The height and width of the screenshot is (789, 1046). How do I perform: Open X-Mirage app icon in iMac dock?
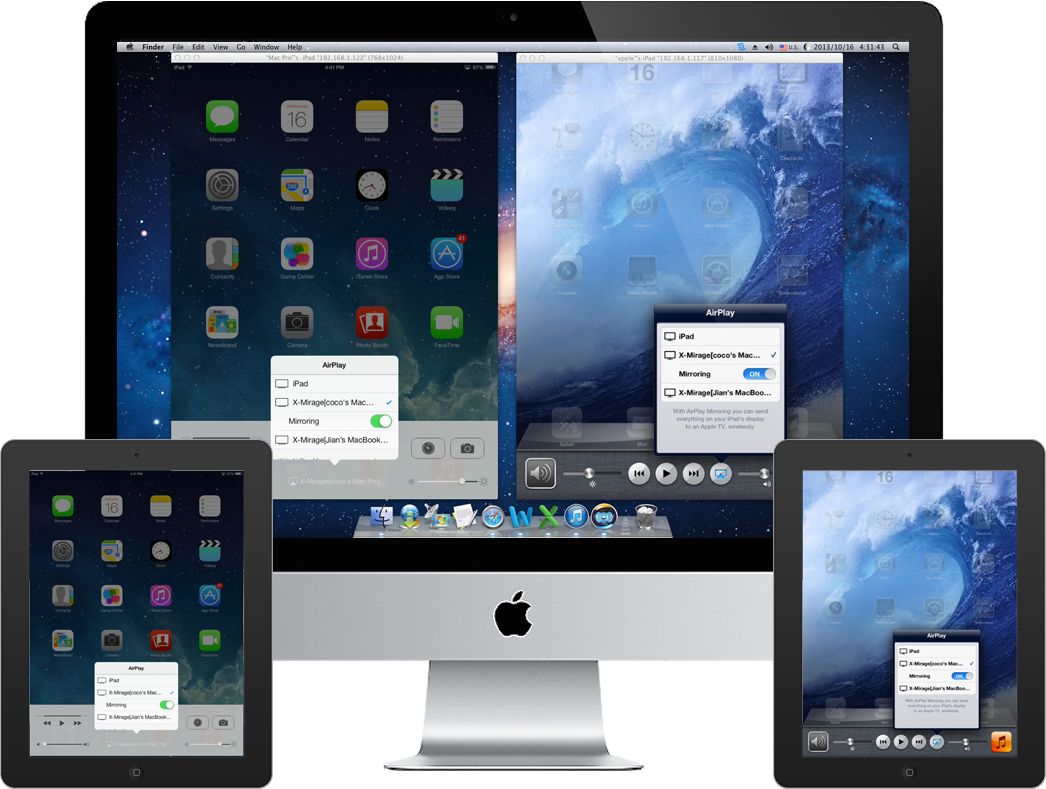click(604, 517)
